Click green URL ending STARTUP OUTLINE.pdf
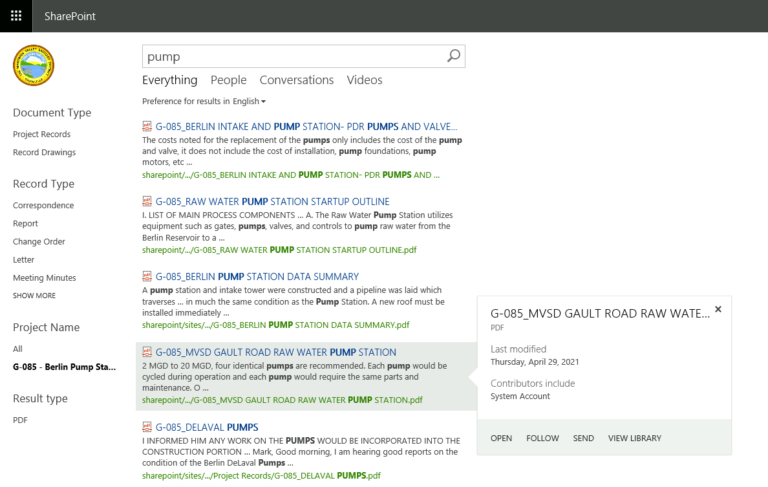This screenshot has width=768, height=487. tap(279, 250)
